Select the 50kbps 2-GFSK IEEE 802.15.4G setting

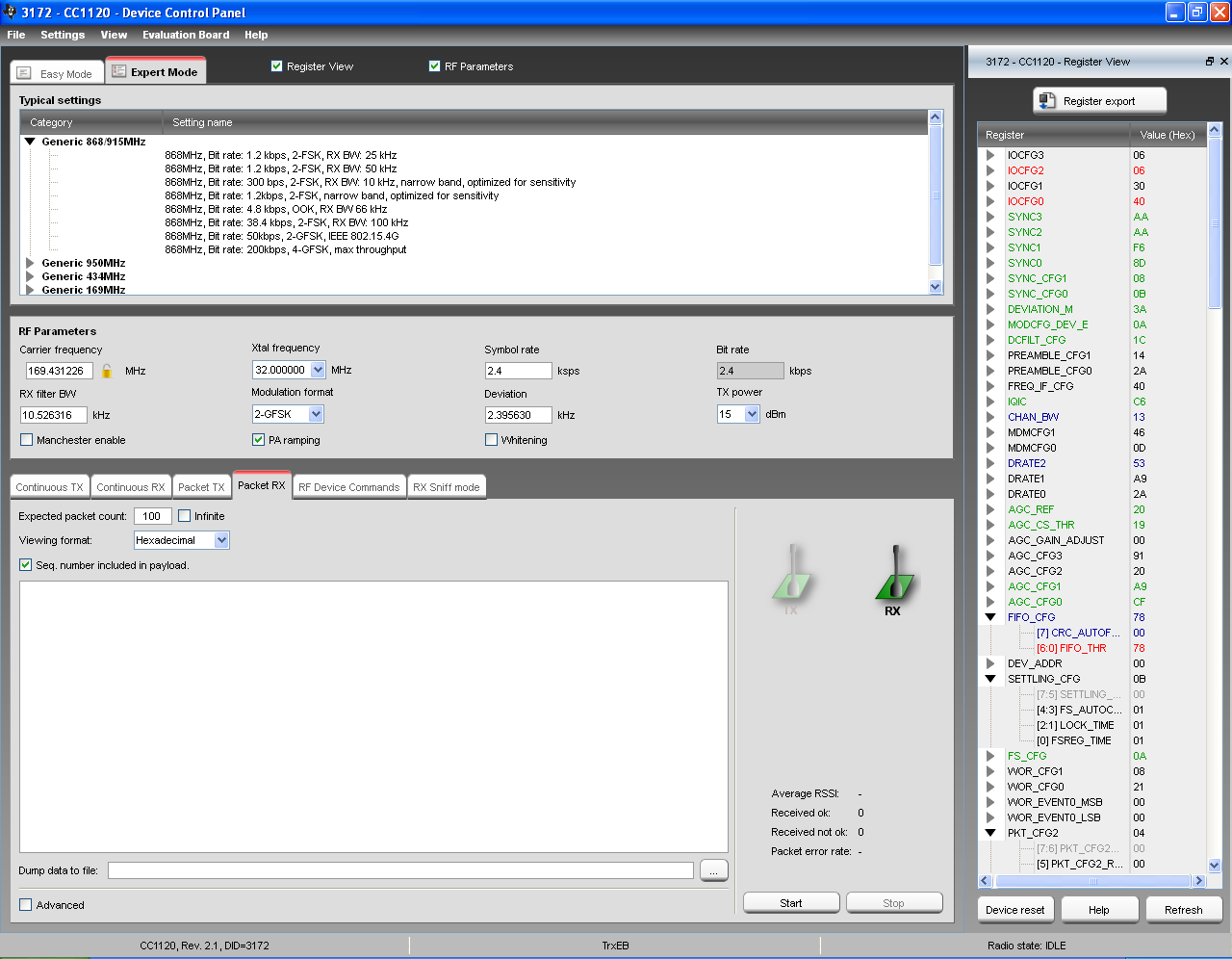point(282,236)
